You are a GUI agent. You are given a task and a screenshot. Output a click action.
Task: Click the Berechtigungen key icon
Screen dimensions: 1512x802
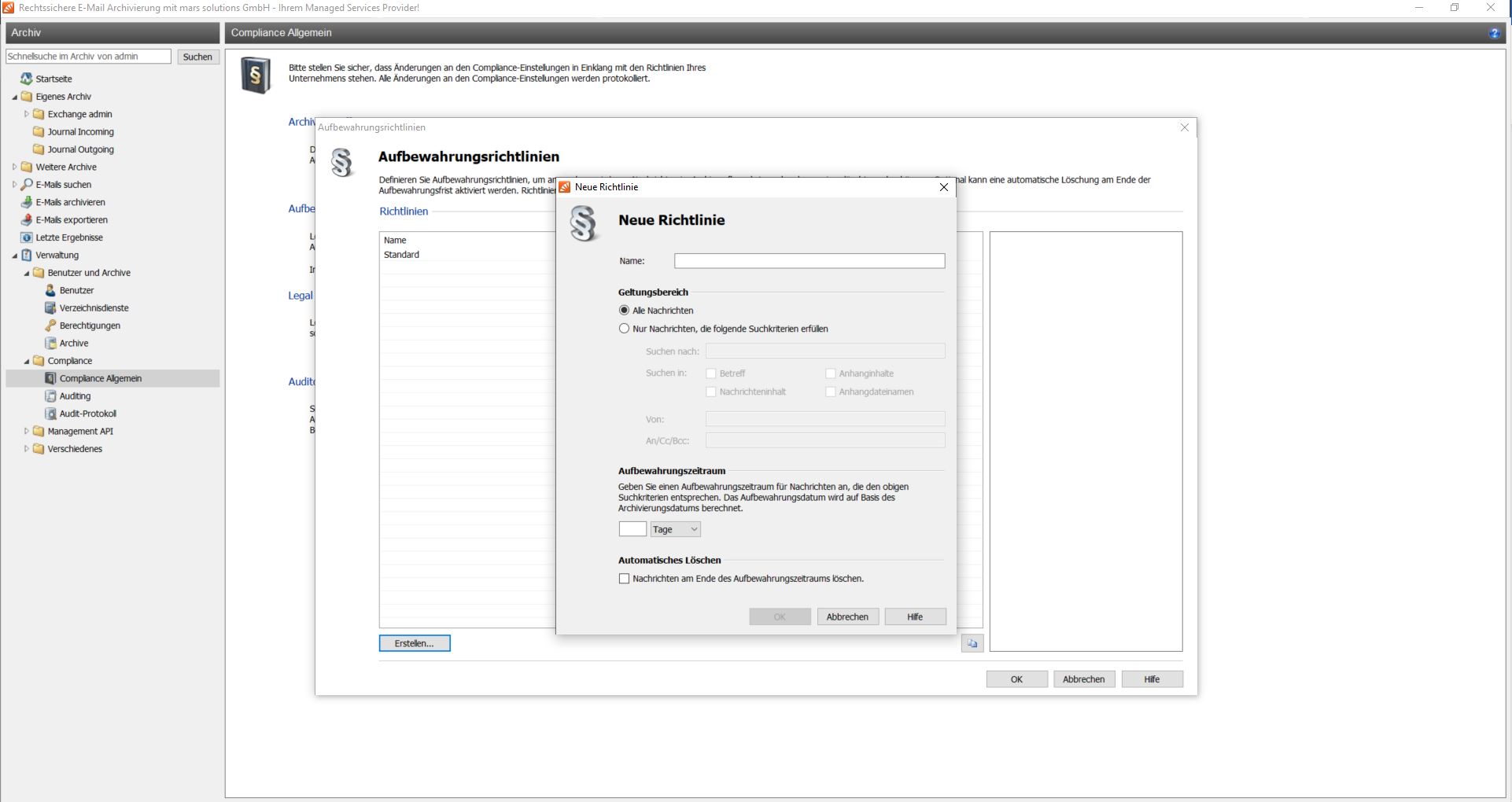tap(50, 326)
